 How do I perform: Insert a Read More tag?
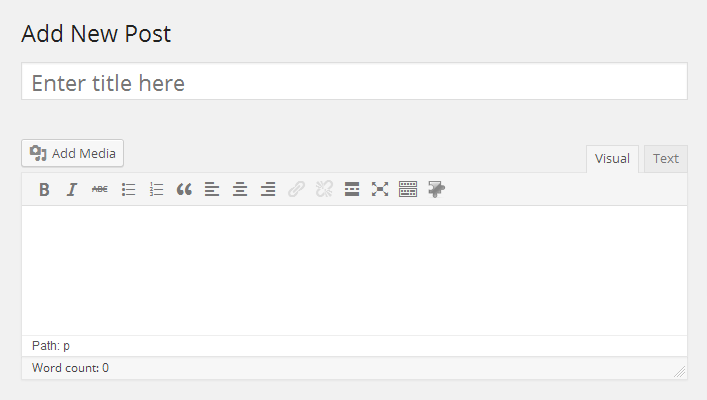pos(352,189)
